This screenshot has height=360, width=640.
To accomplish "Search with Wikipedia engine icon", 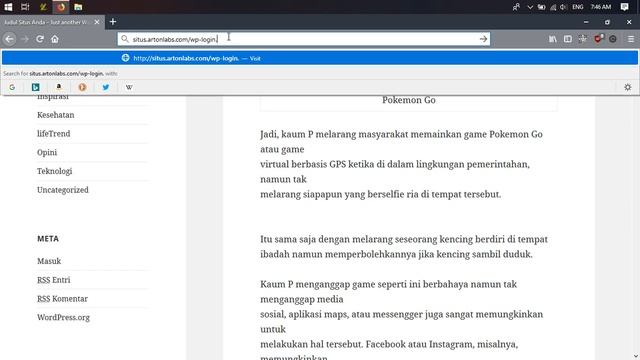I will 129,87.
